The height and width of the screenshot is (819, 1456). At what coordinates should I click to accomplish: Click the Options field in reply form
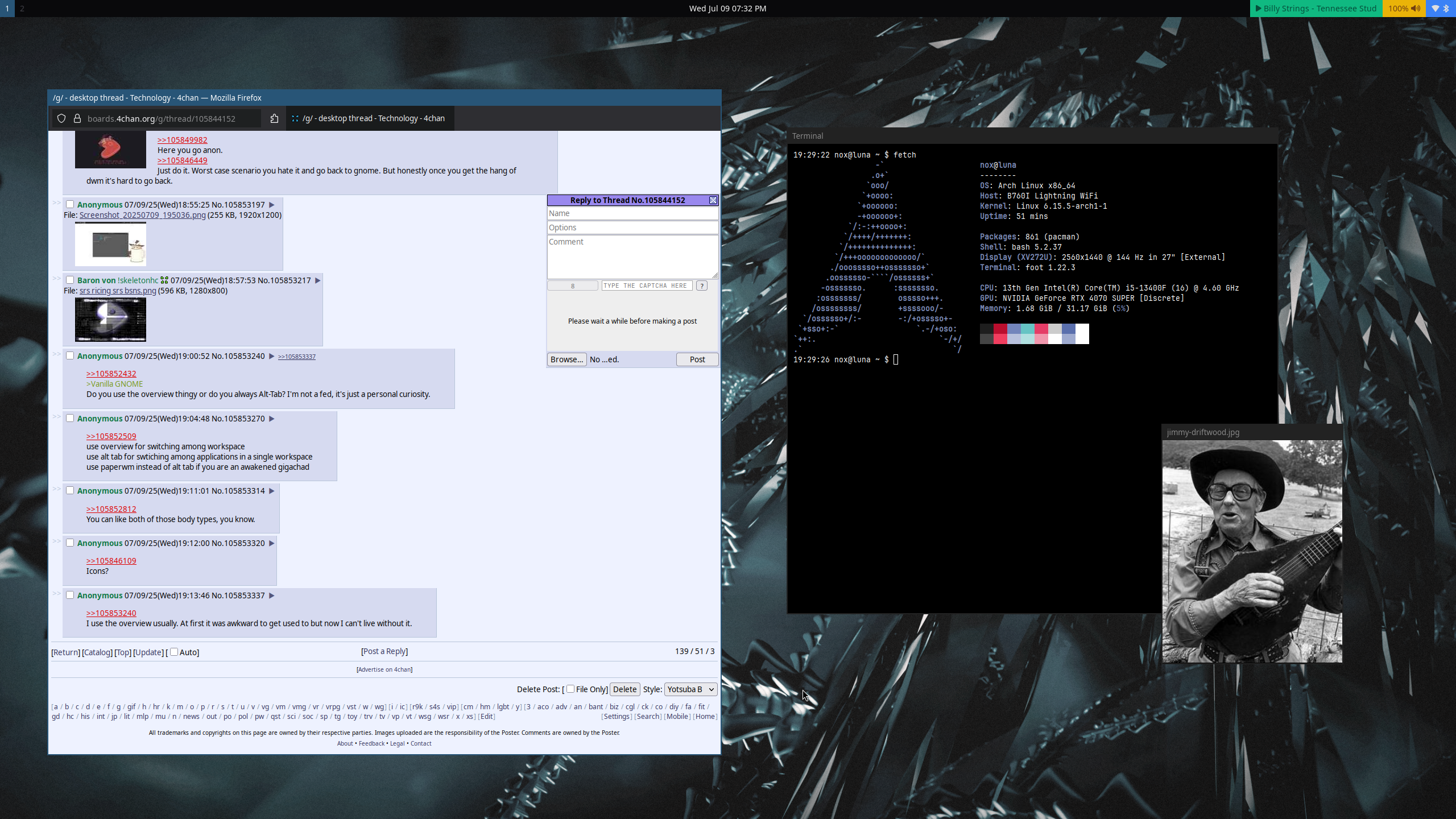coord(632,227)
